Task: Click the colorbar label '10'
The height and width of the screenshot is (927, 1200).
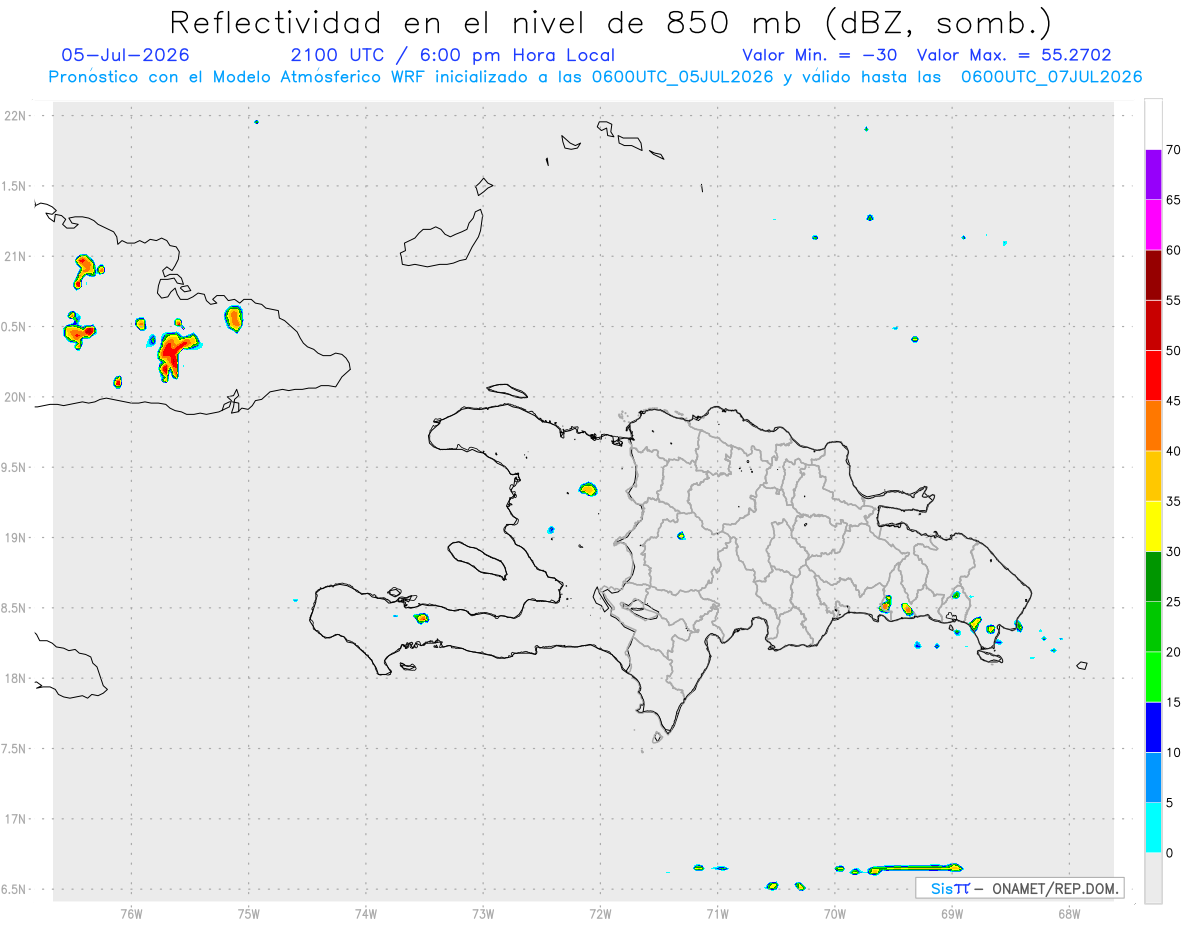Action: tap(1173, 752)
